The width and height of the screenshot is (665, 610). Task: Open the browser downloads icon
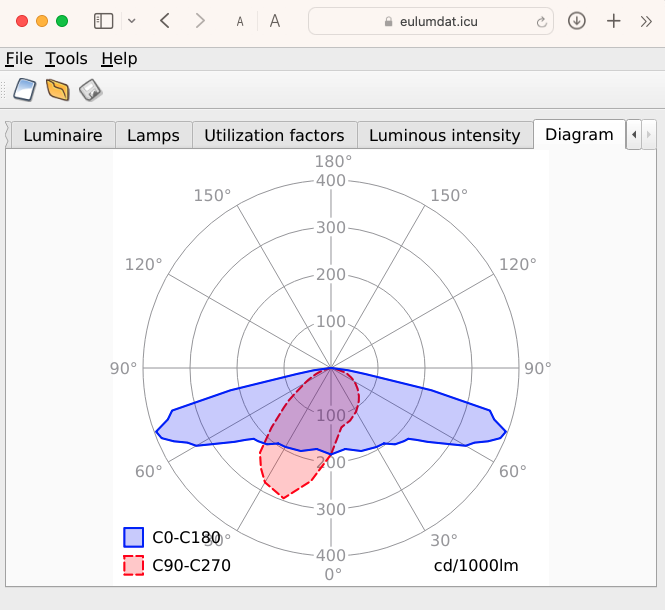click(x=577, y=21)
